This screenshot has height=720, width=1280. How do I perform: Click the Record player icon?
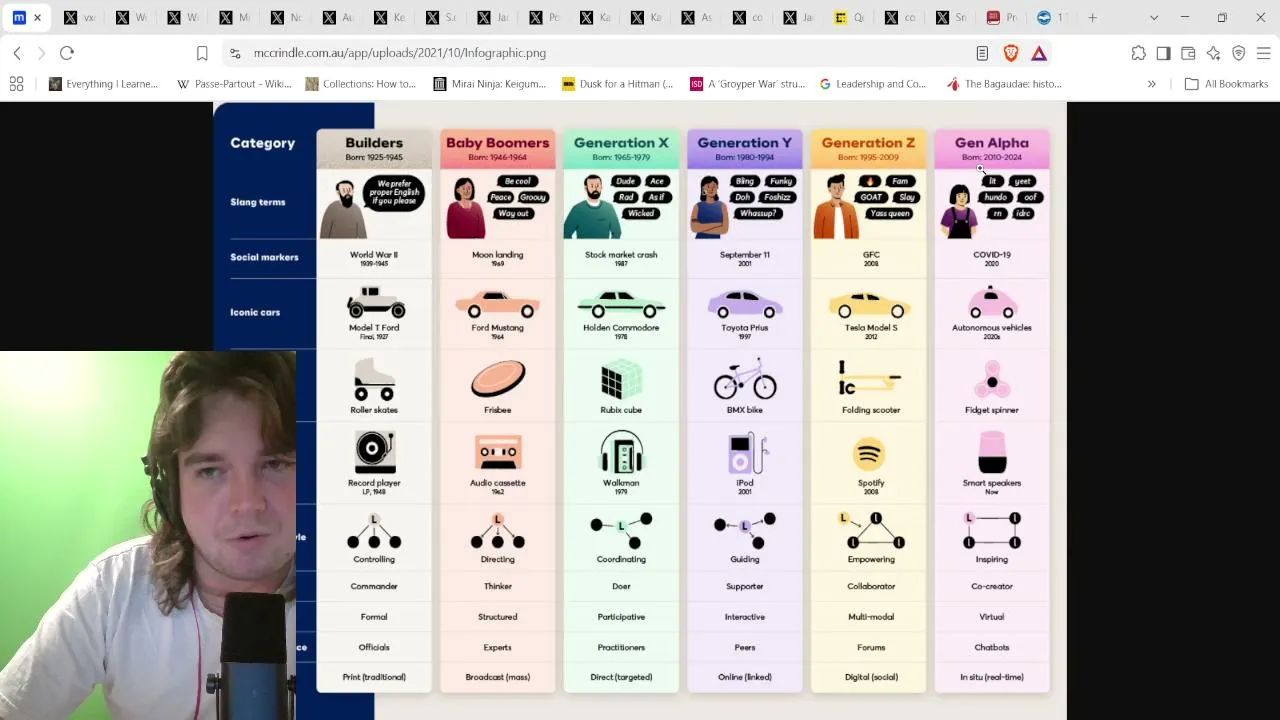374,452
